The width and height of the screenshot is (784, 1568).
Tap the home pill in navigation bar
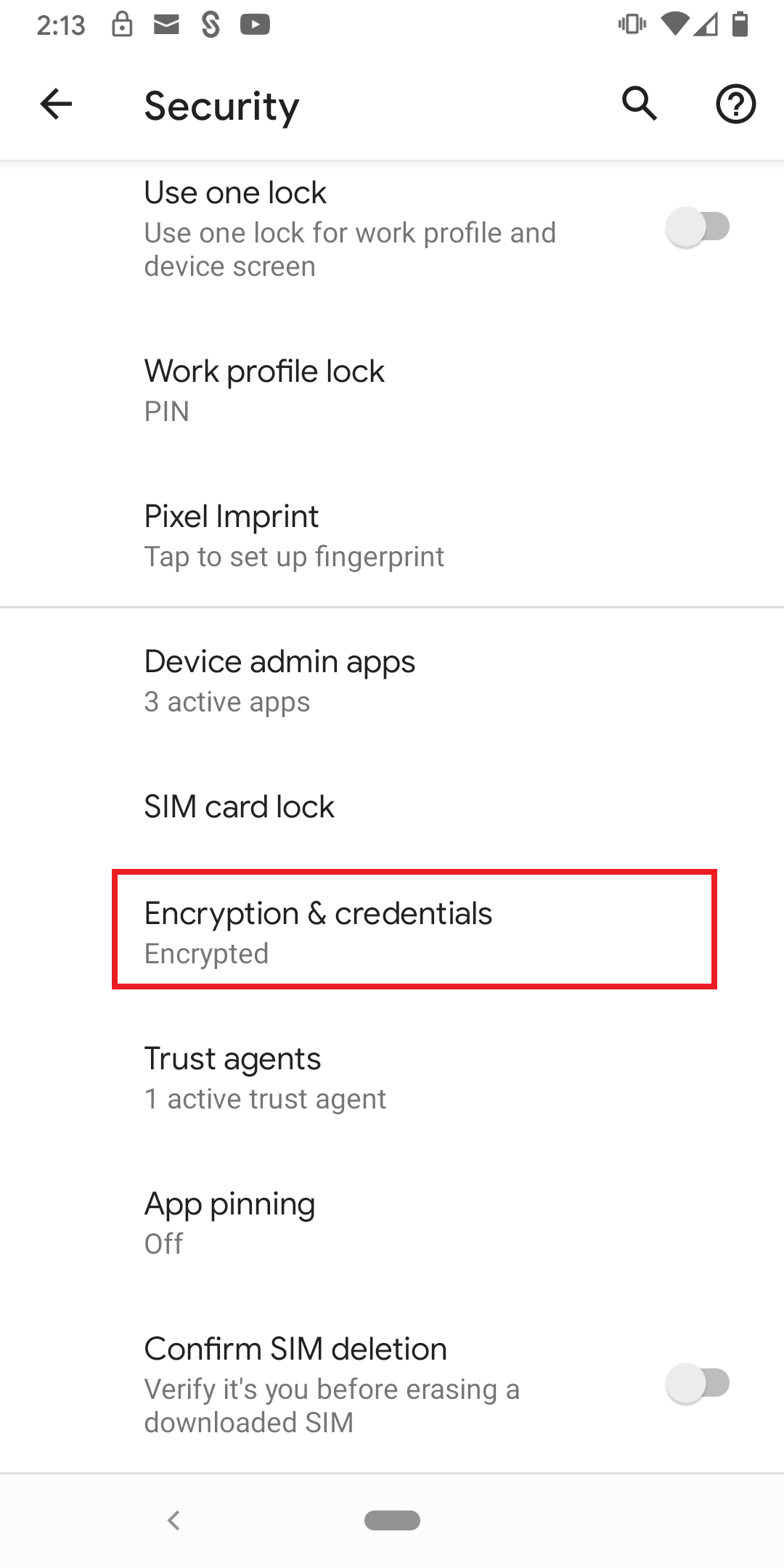(392, 1520)
